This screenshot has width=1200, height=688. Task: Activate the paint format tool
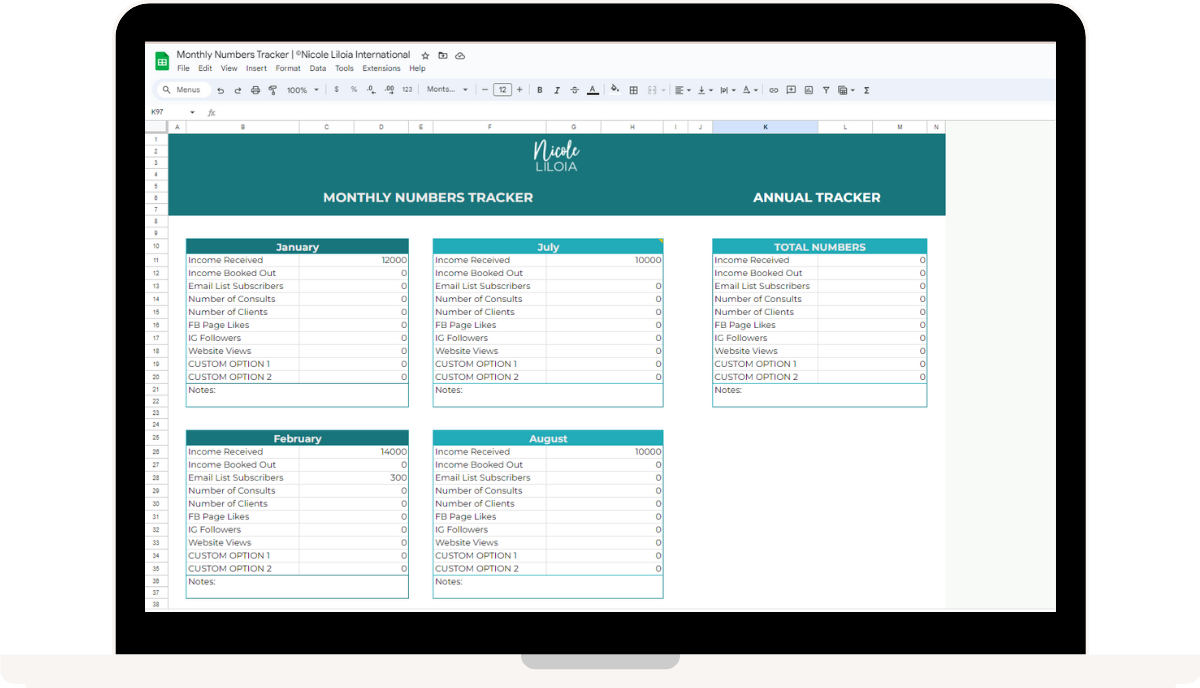(x=272, y=90)
